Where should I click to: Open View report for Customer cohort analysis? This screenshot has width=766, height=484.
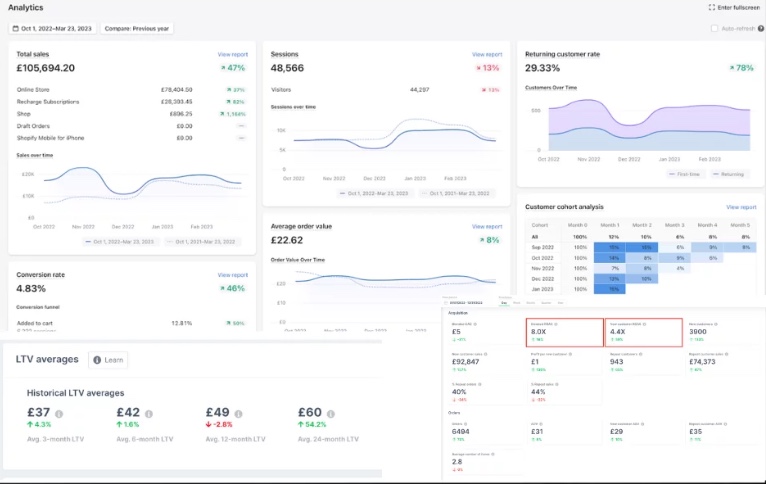[x=741, y=207]
